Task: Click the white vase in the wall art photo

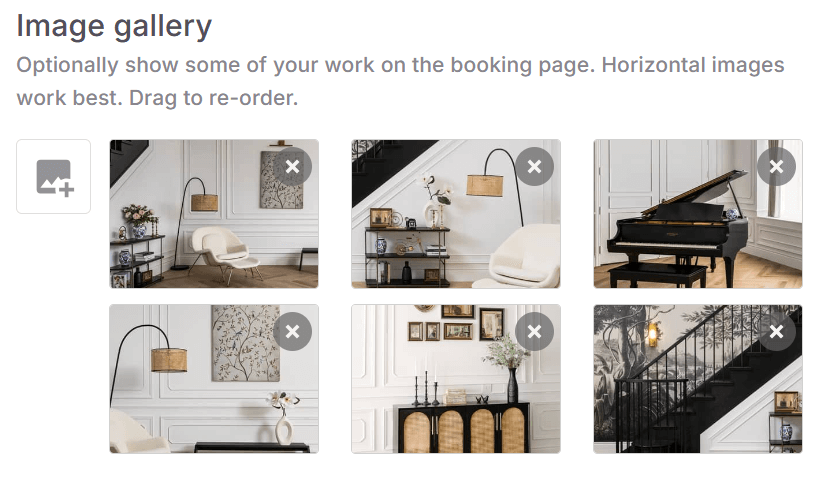Action: pos(284,429)
